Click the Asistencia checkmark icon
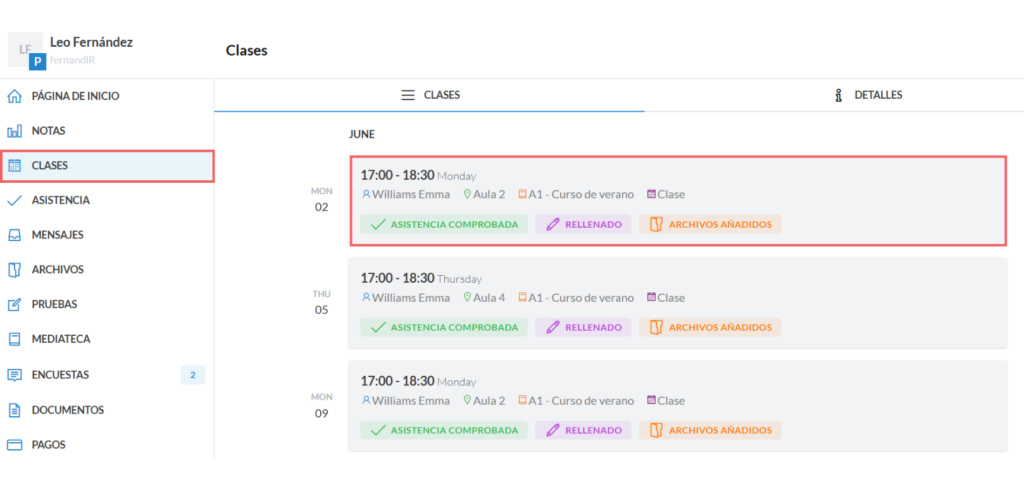Screen dimensions: 1024x501 [x=14, y=200]
